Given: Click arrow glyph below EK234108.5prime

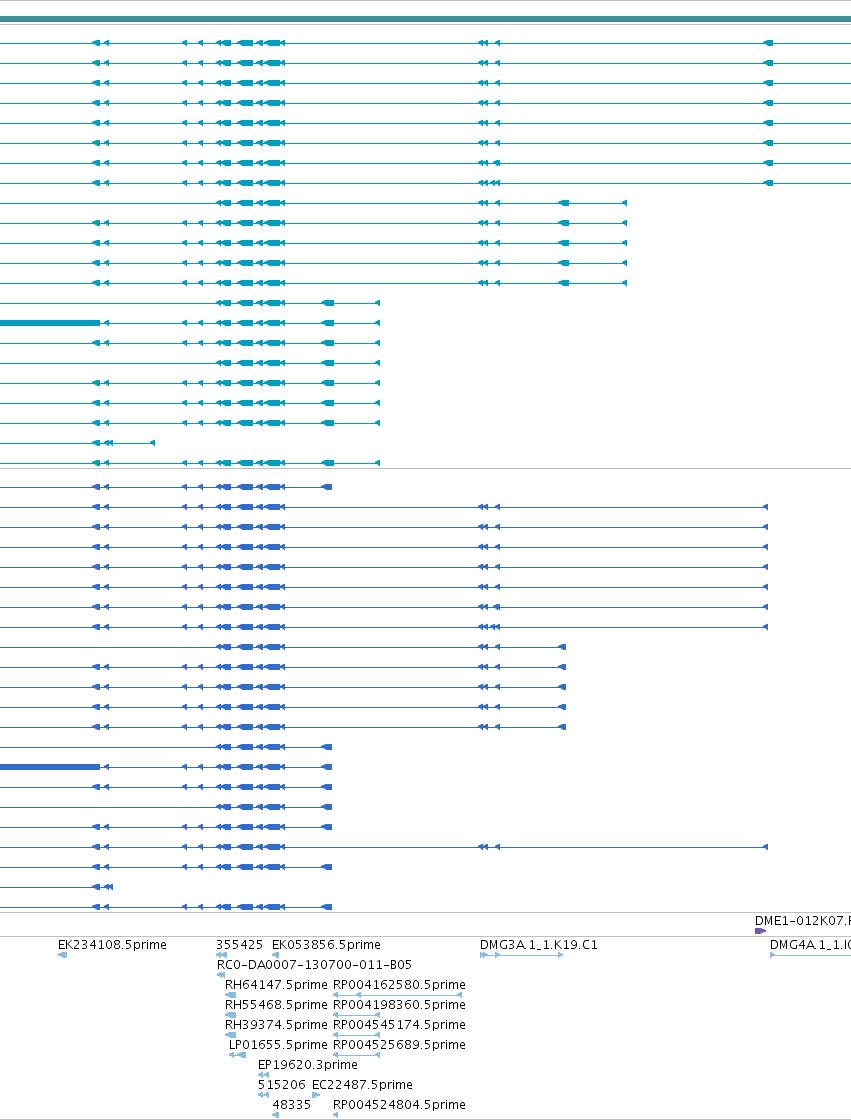Looking at the screenshot, I should point(62,955).
